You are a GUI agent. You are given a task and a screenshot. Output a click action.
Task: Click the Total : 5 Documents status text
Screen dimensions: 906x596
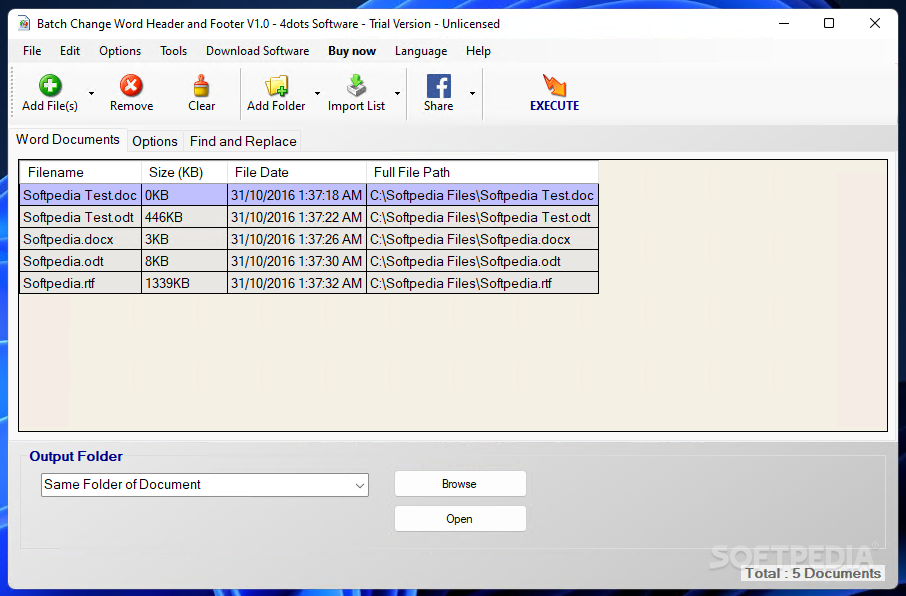coord(813,573)
